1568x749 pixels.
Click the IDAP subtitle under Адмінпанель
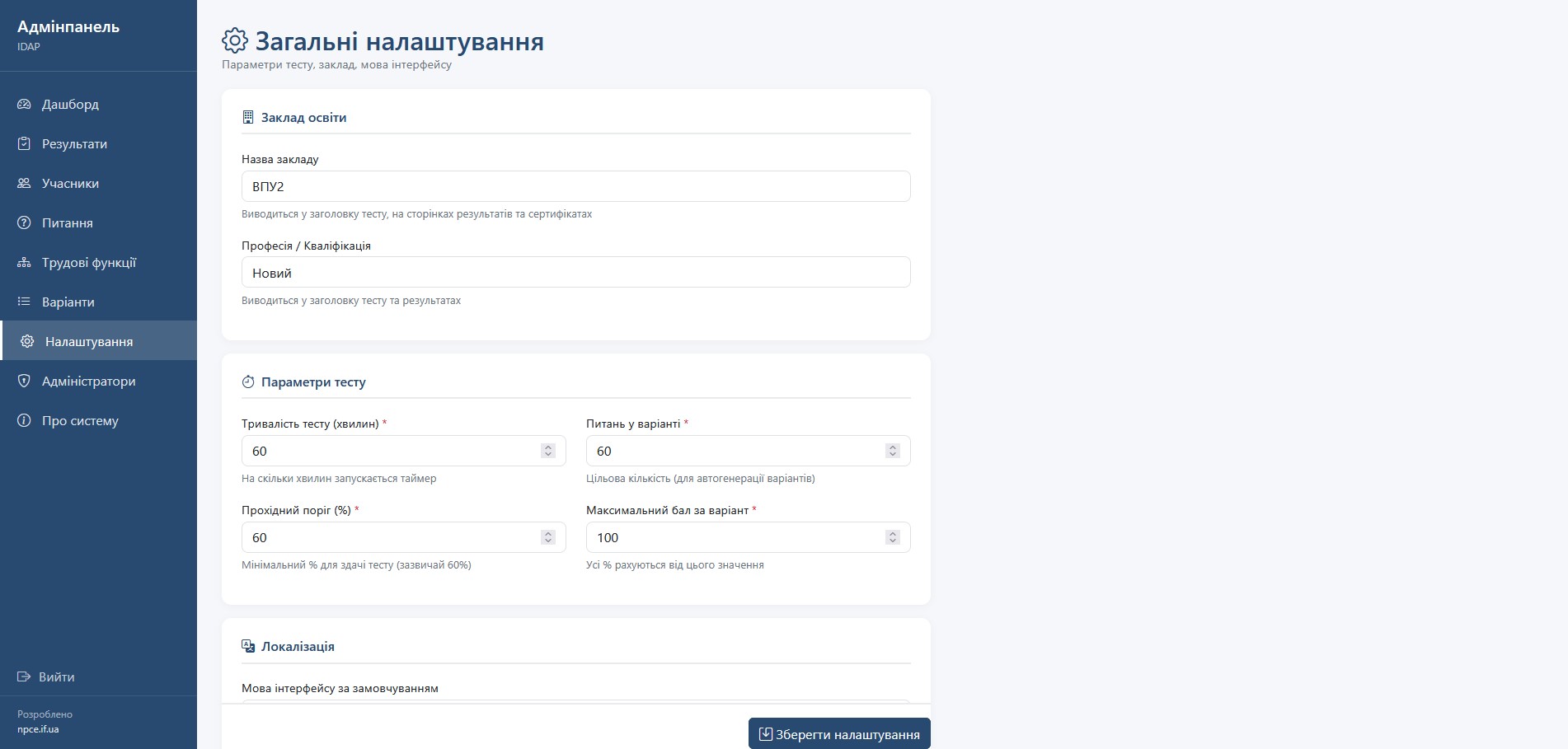[29, 47]
